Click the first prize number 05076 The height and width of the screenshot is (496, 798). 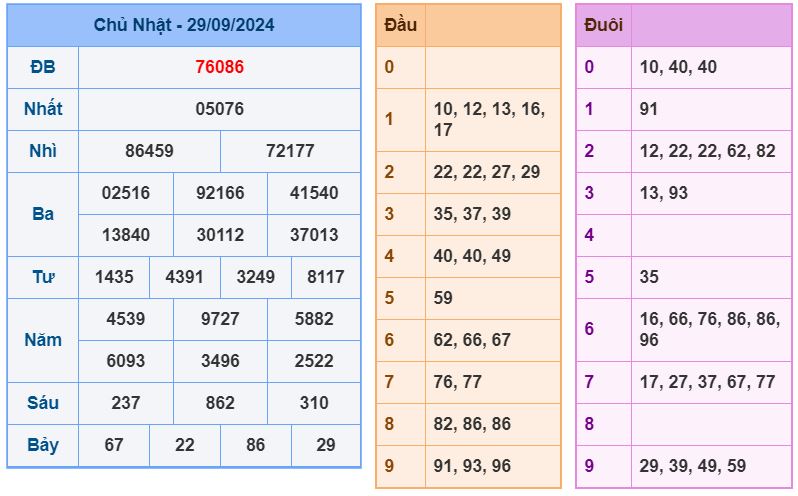pyautogui.click(x=219, y=109)
